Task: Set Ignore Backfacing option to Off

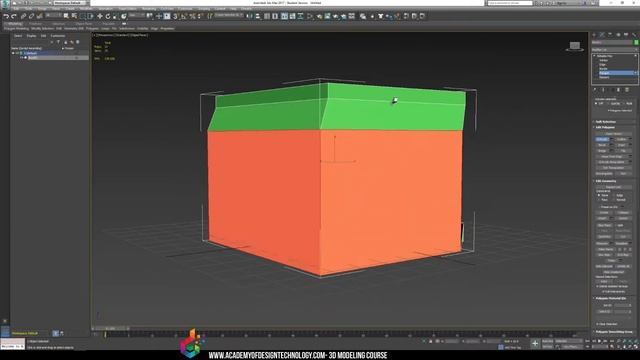Action: point(598,103)
